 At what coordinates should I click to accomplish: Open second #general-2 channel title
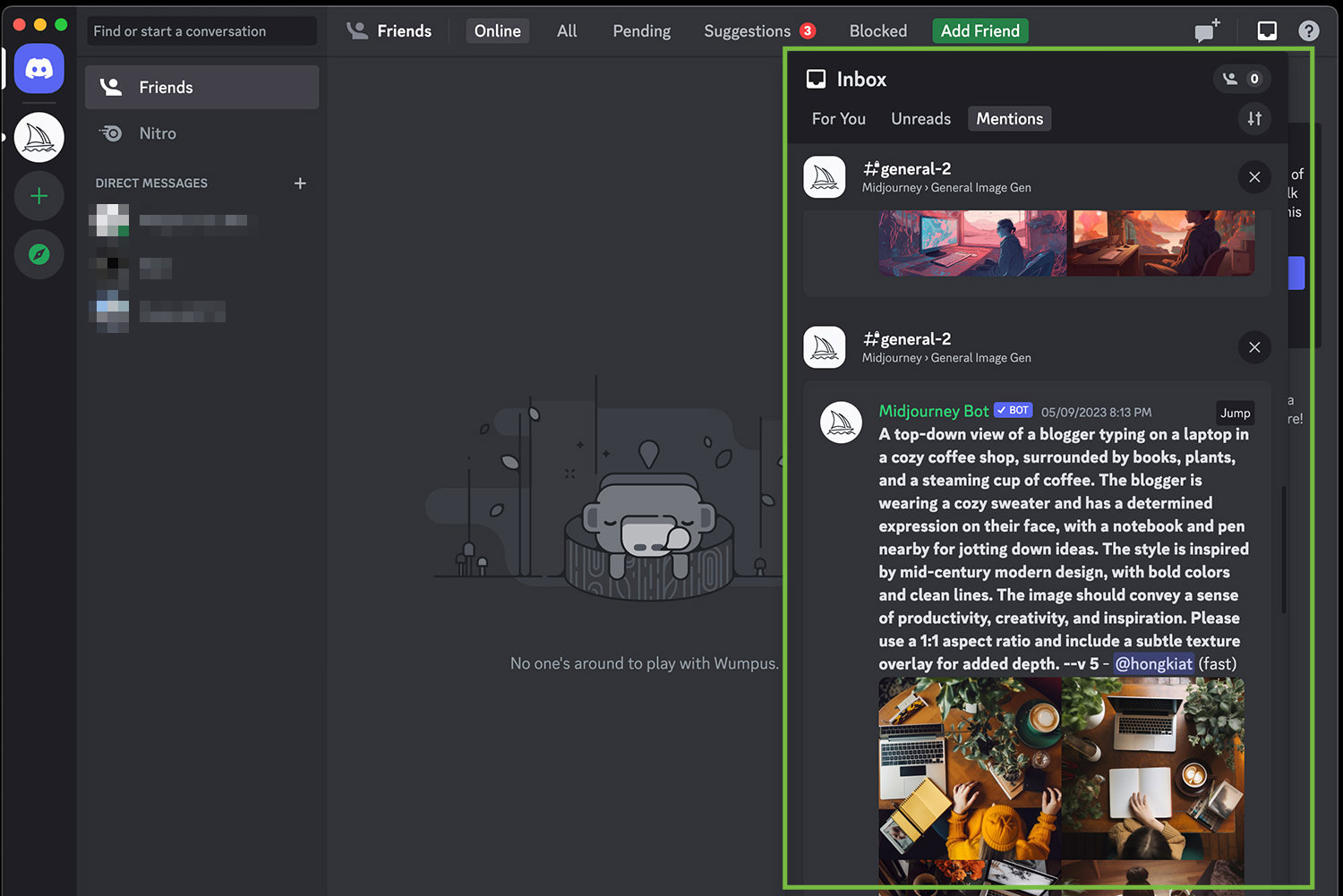pos(907,338)
